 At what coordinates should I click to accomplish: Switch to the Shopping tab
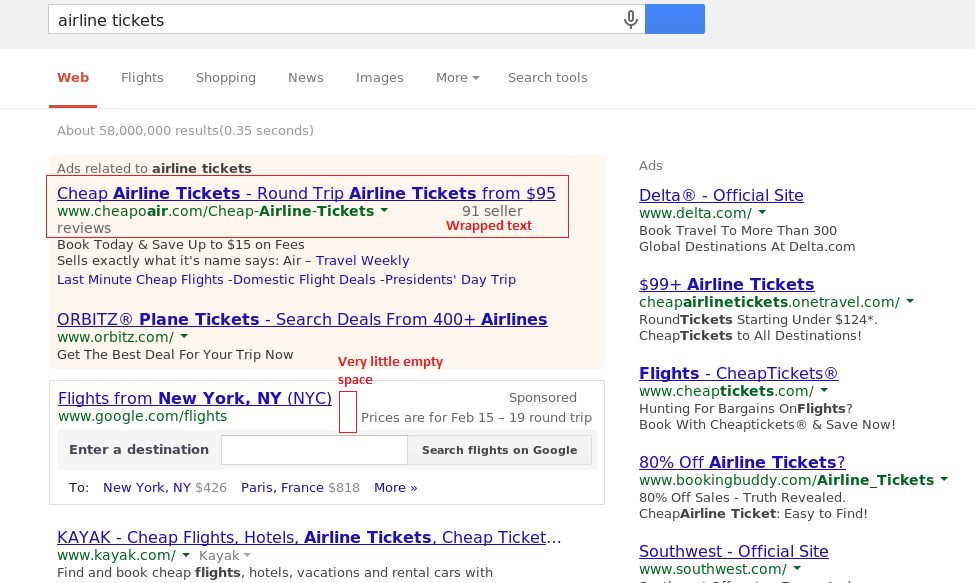[226, 78]
